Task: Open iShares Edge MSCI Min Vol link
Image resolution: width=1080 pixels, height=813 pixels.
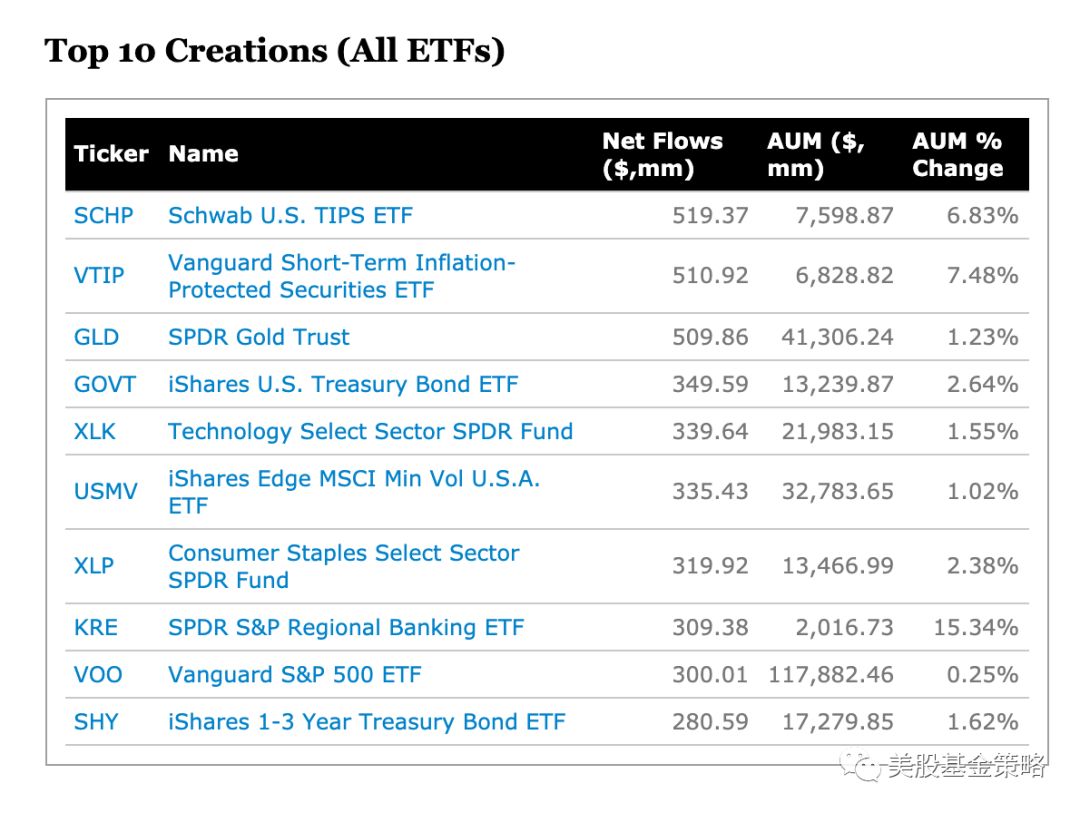Action: (354, 492)
